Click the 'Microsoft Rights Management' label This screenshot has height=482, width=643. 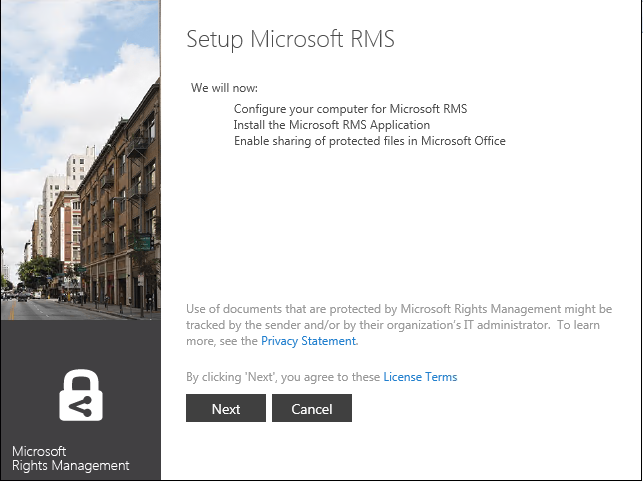[x=71, y=458]
